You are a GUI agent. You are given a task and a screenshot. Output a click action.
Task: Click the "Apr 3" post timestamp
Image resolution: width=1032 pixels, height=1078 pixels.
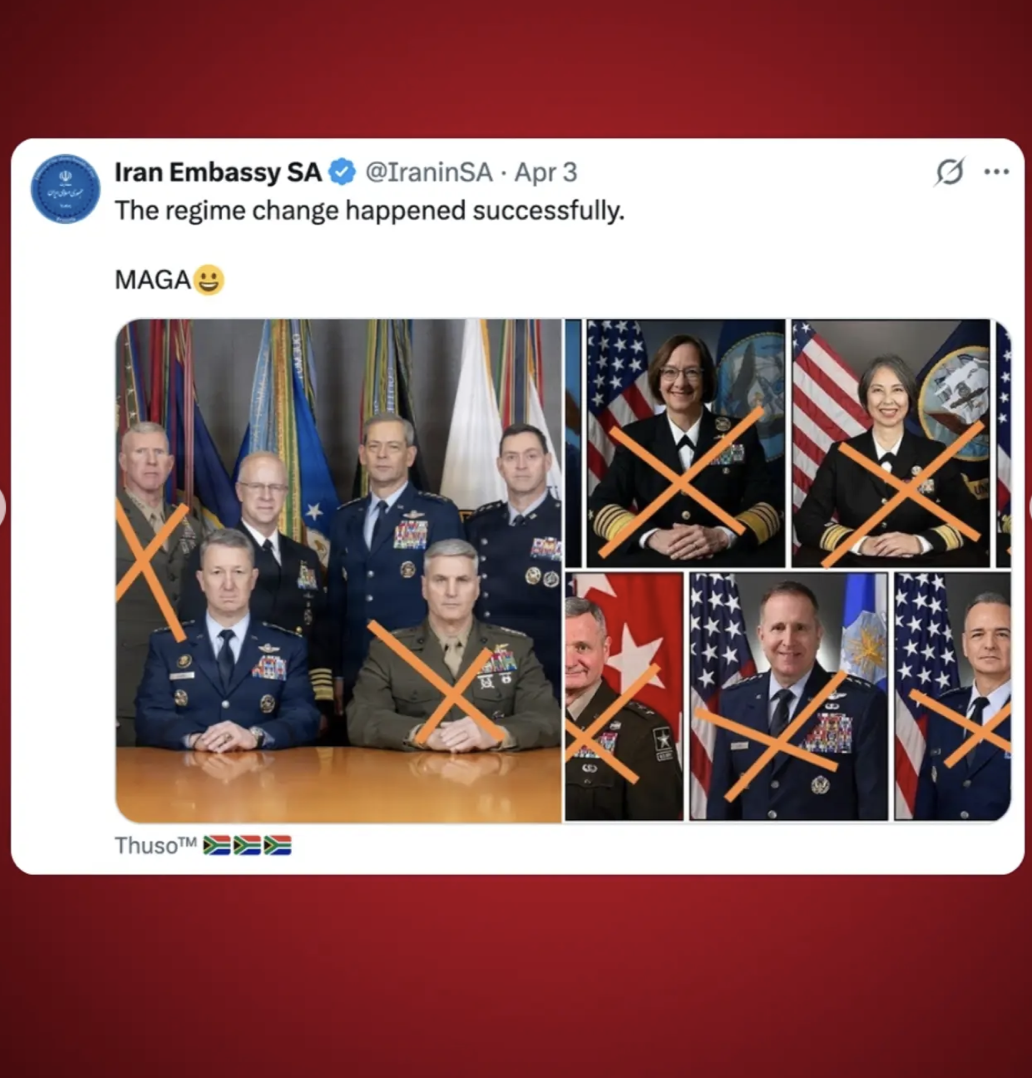pyautogui.click(x=545, y=173)
